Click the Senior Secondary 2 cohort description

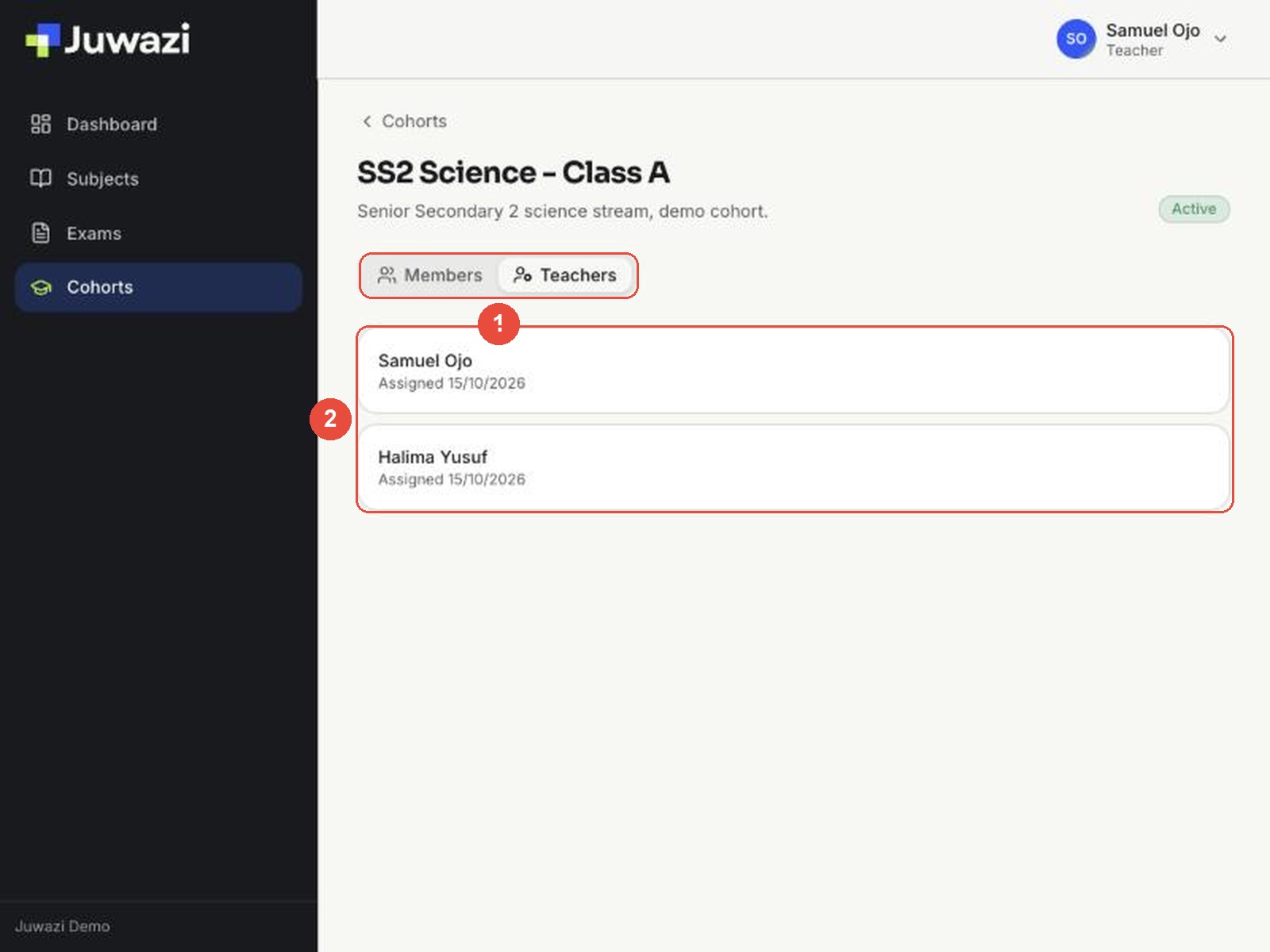(x=563, y=211)
